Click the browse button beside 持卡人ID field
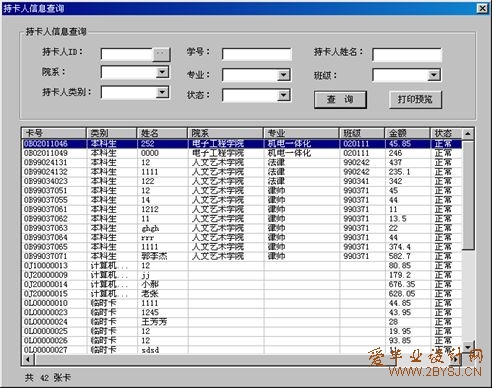 coord(161,54)
